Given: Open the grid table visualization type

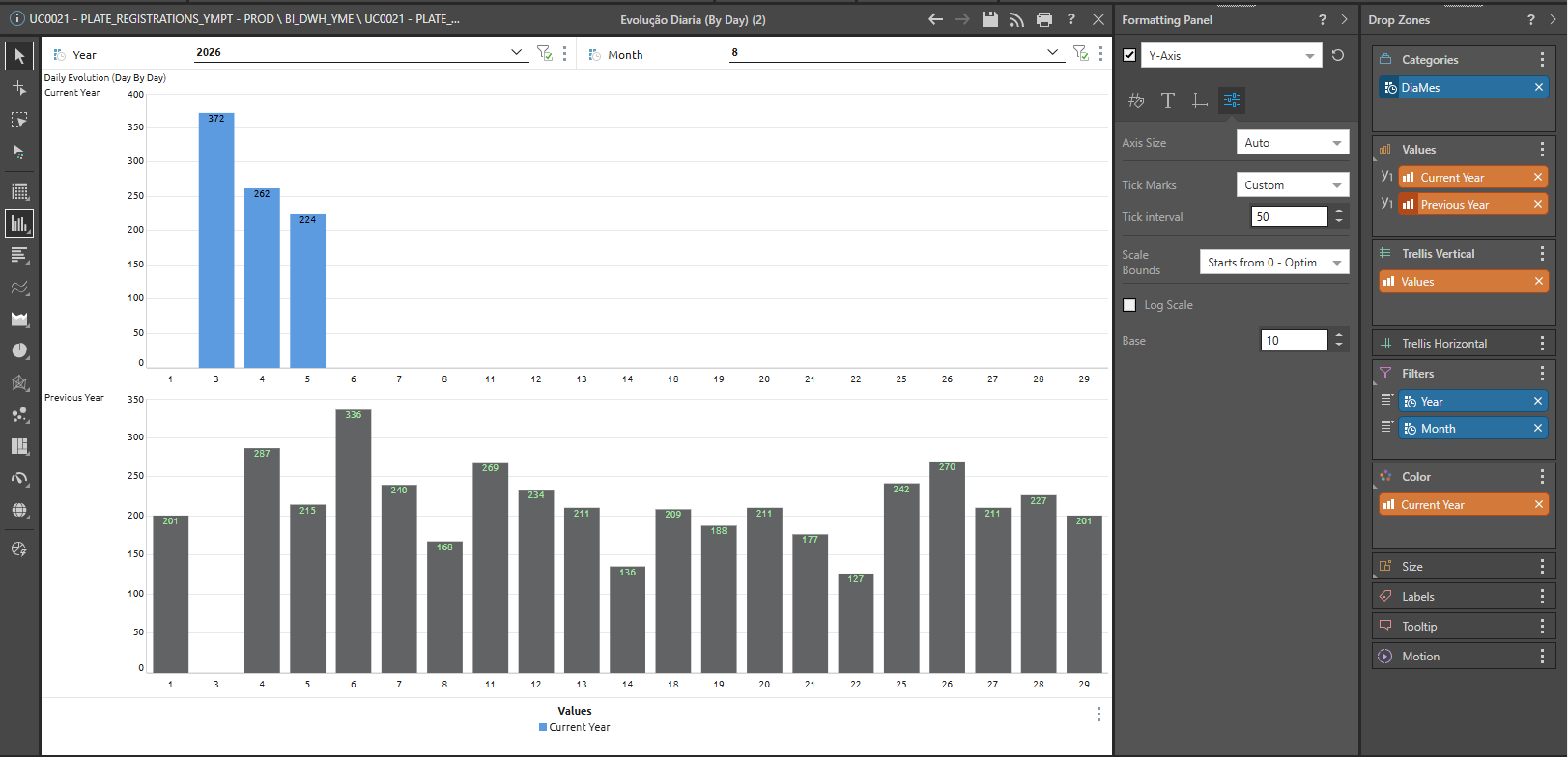Looking at the screenshot, I should point(19,191).
